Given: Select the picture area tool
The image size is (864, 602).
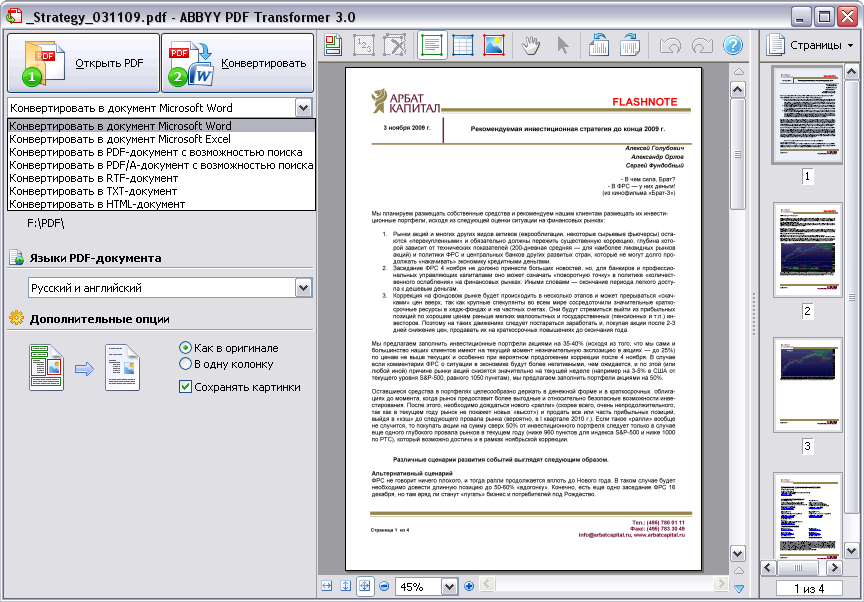Looking at the screenshot, I should pyautogui.click(x=494, y=45).
